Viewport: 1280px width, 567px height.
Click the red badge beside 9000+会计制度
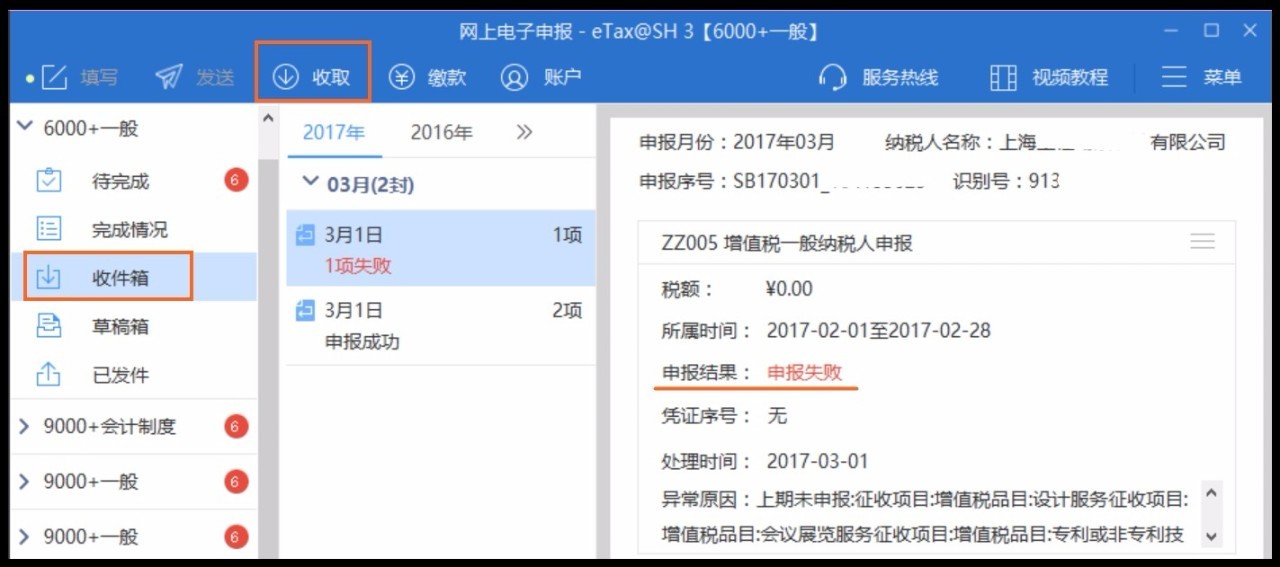pyautogui.click(x=236, y=427)
